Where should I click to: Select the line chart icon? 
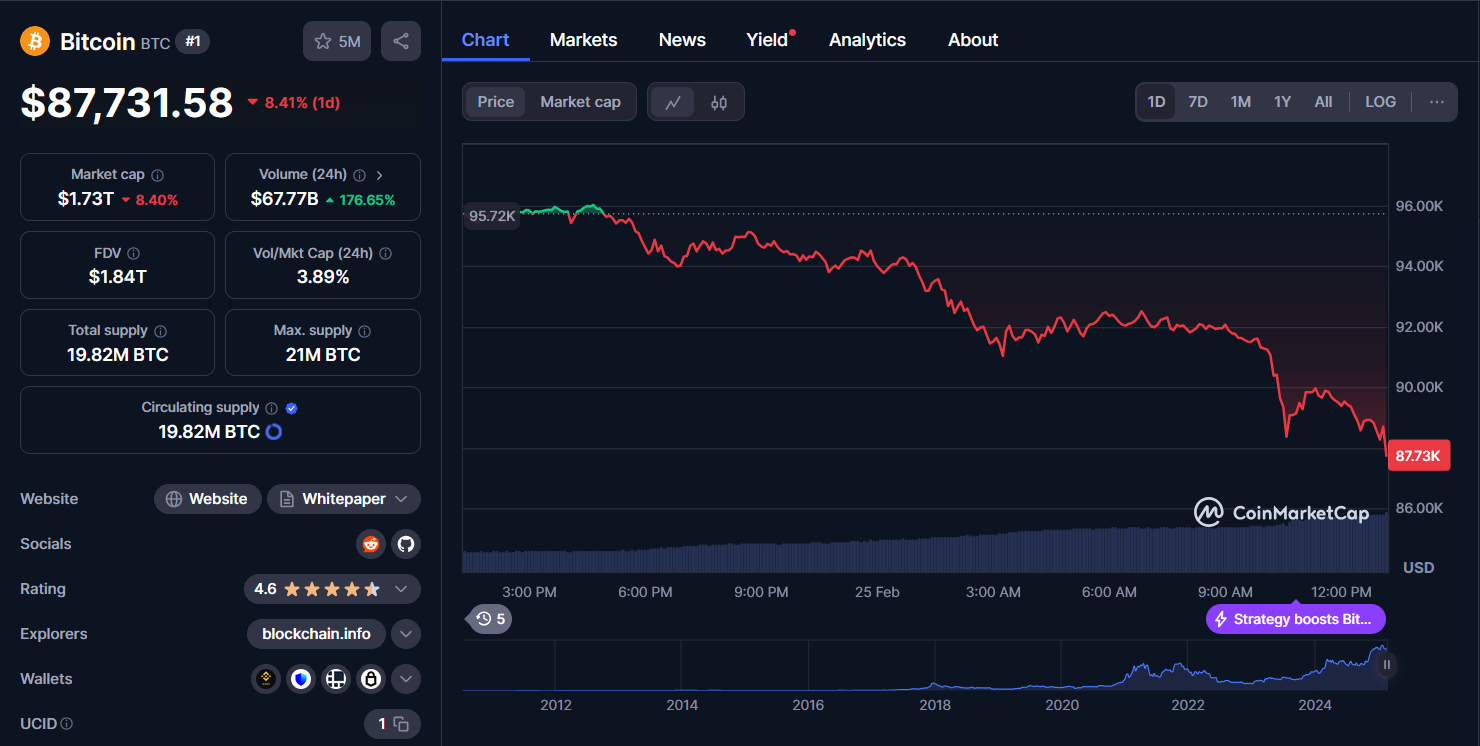[672, 101]
